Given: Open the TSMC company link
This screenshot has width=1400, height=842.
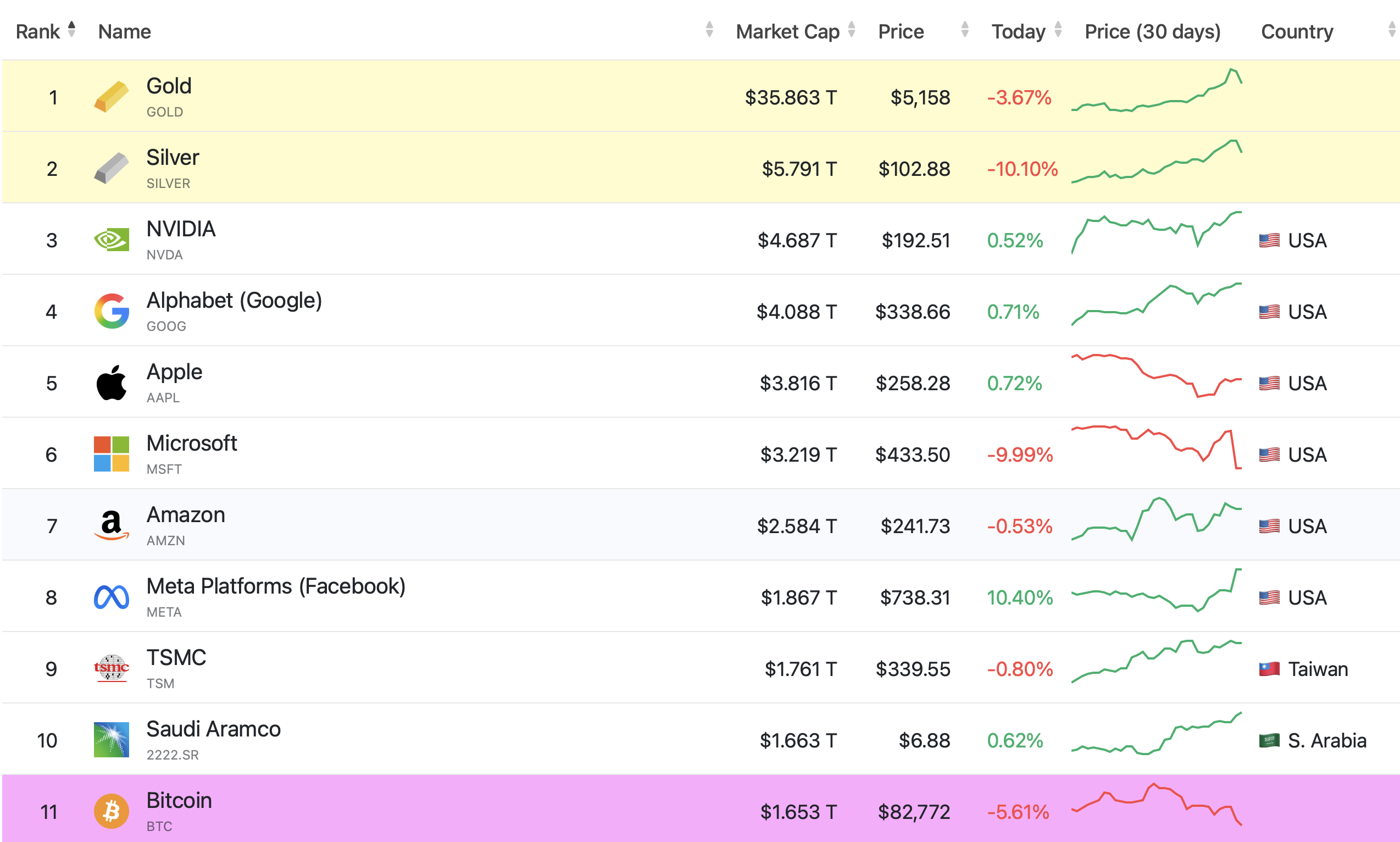Looking at the screenshot, I should pyautogui.click(x=176, y=657).
